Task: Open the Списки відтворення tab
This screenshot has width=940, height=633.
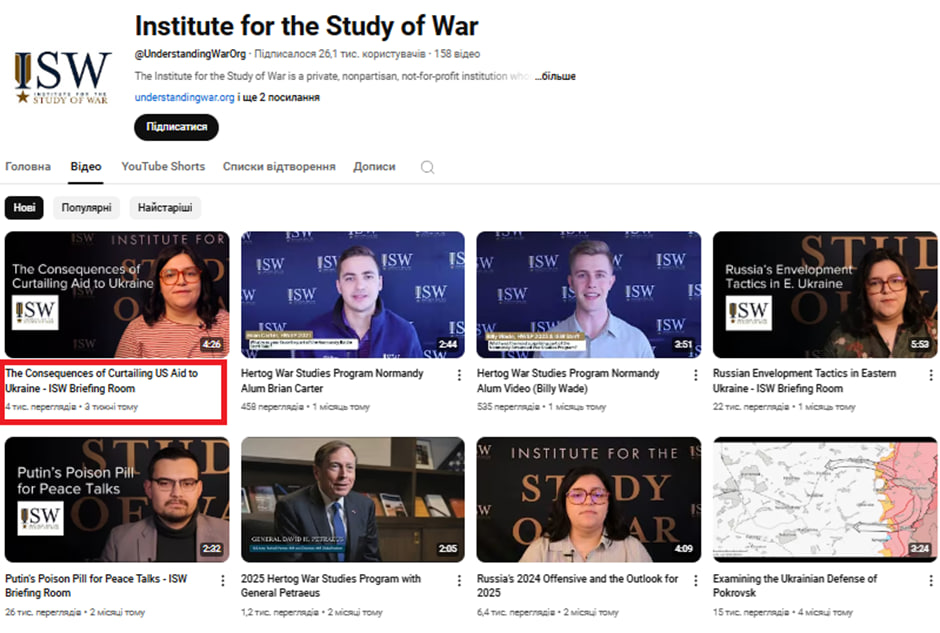Action: pyautogui.click(x=279, y=166)
